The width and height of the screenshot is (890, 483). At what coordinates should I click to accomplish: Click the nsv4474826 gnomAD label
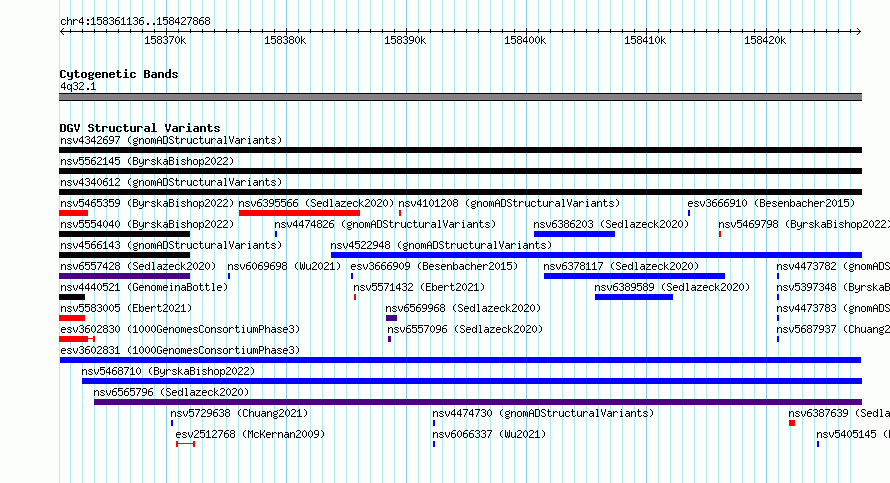tap(385, 224)
